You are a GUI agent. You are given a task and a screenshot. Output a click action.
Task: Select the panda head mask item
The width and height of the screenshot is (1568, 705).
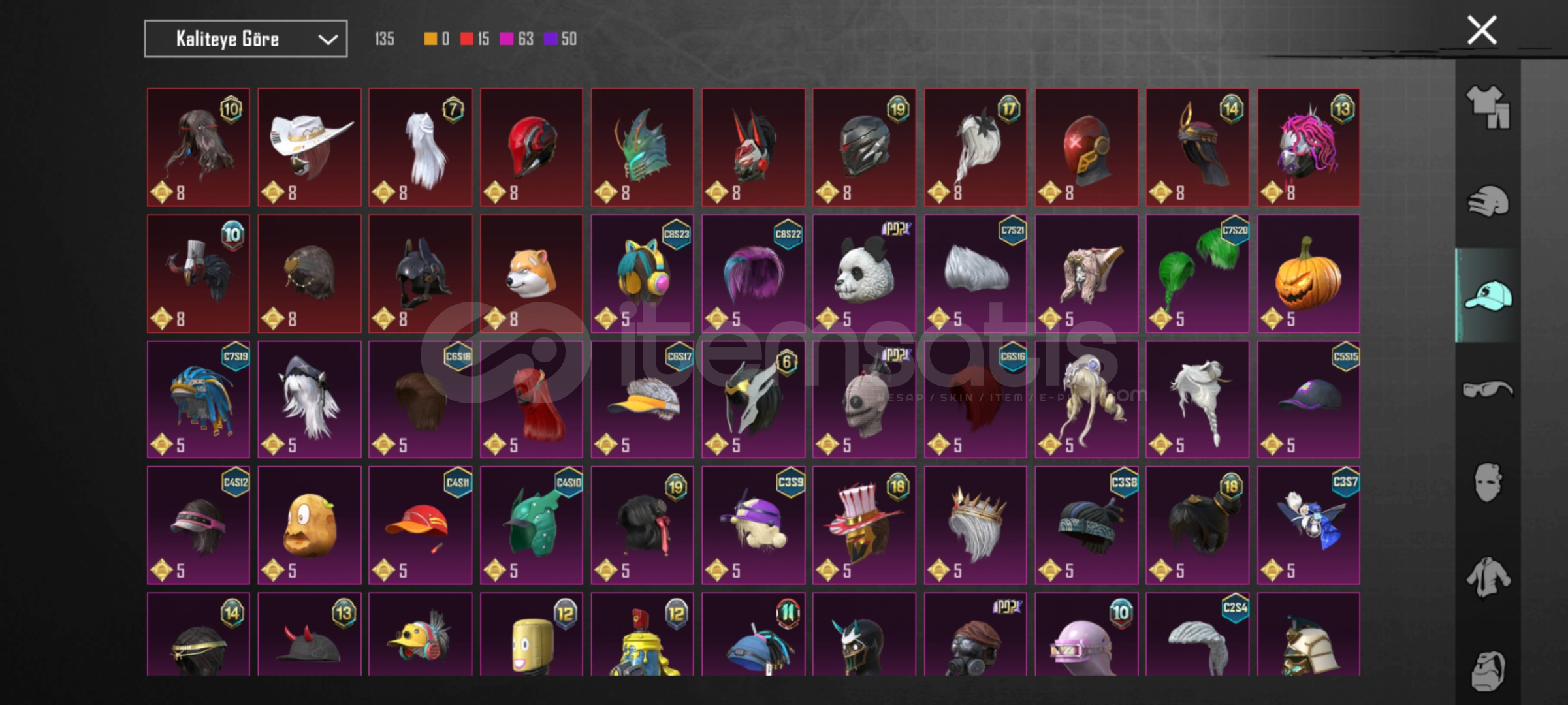(x=864, y=274)
